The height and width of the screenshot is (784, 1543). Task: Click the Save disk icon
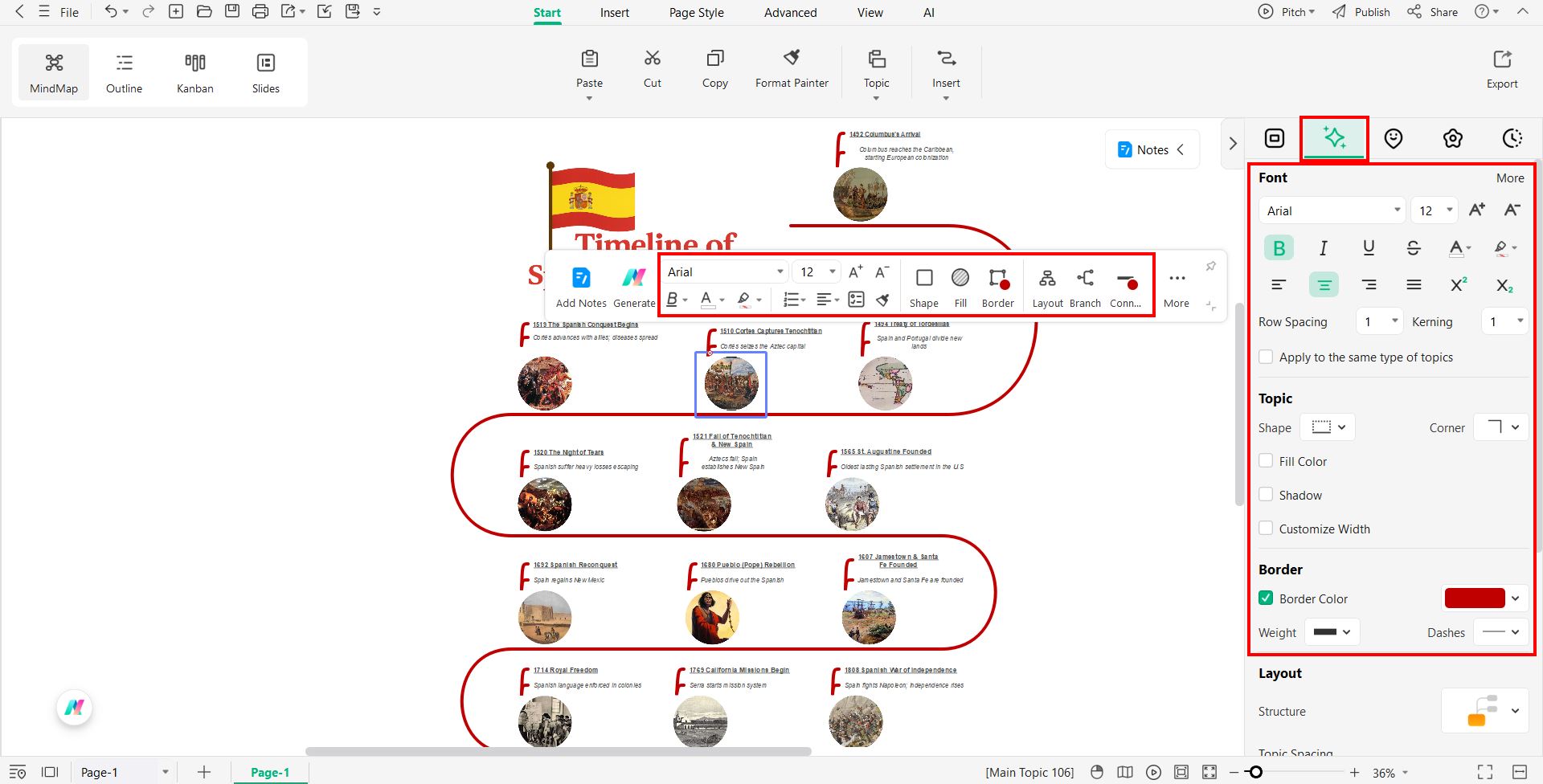click(232, 12)
